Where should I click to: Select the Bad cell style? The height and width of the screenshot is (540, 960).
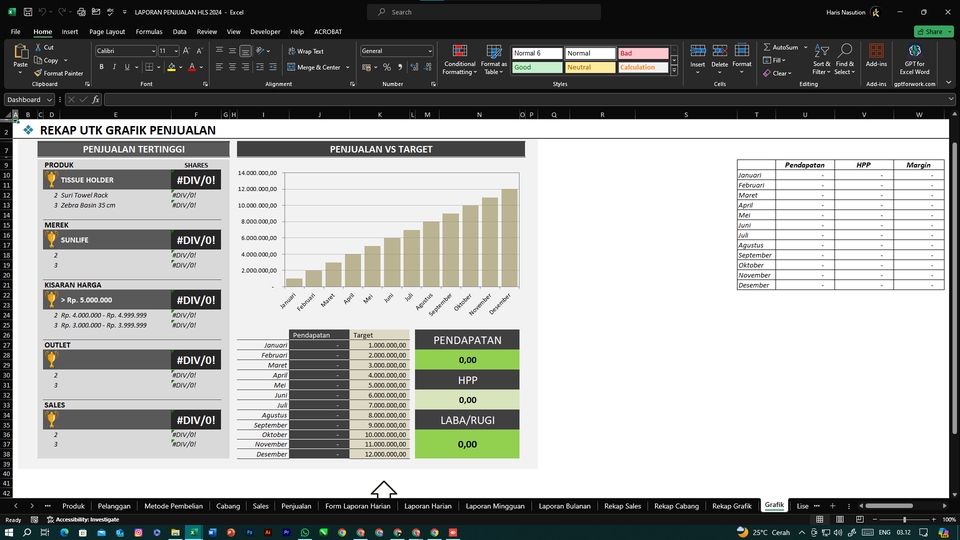point(643,53)
